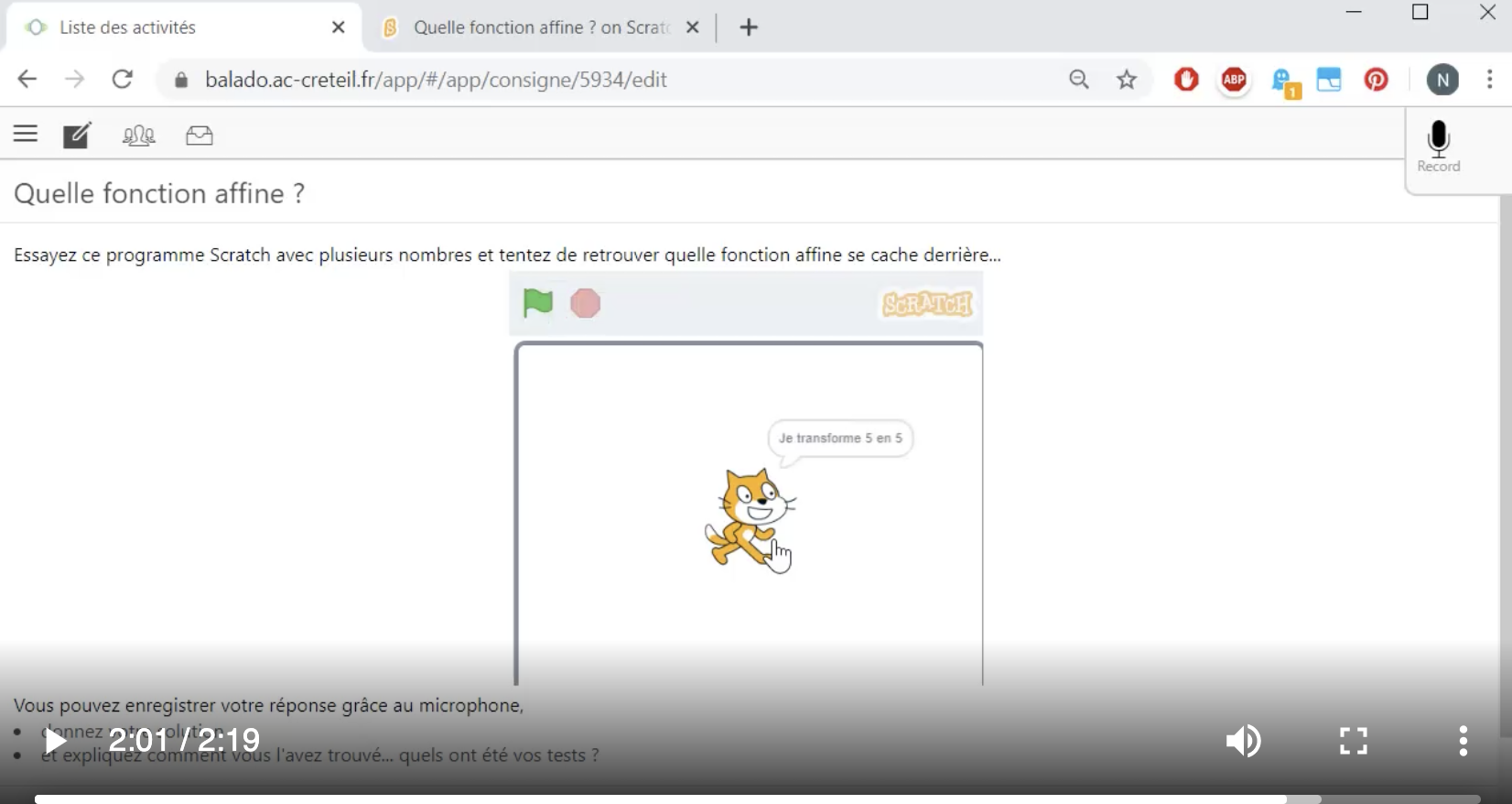Screen dimensions: 1512x804
Task: Click the video progress bar
Action: click(x=732, y=799)
